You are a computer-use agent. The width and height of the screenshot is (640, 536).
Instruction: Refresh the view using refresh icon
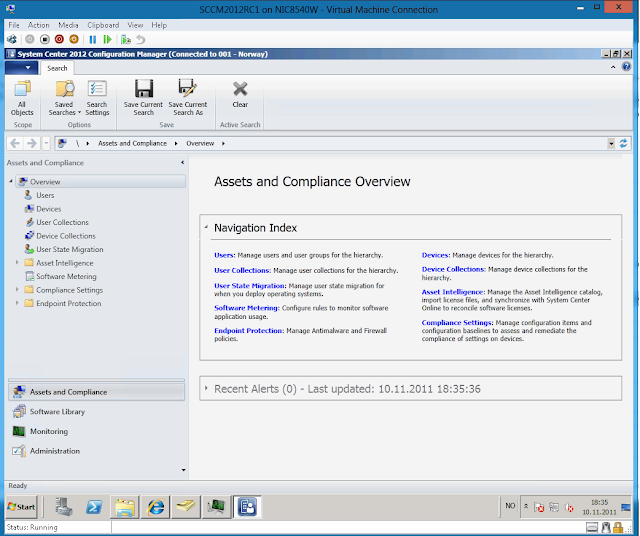tap(623, 143)
